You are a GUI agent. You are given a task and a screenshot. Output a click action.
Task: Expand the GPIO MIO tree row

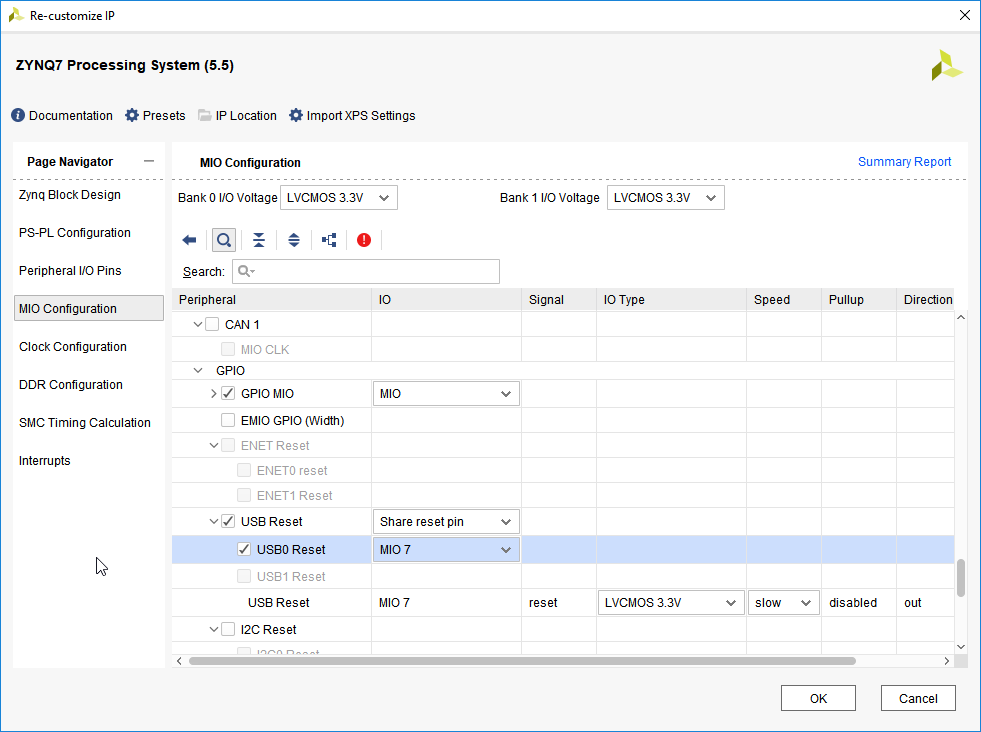point(213,394)
